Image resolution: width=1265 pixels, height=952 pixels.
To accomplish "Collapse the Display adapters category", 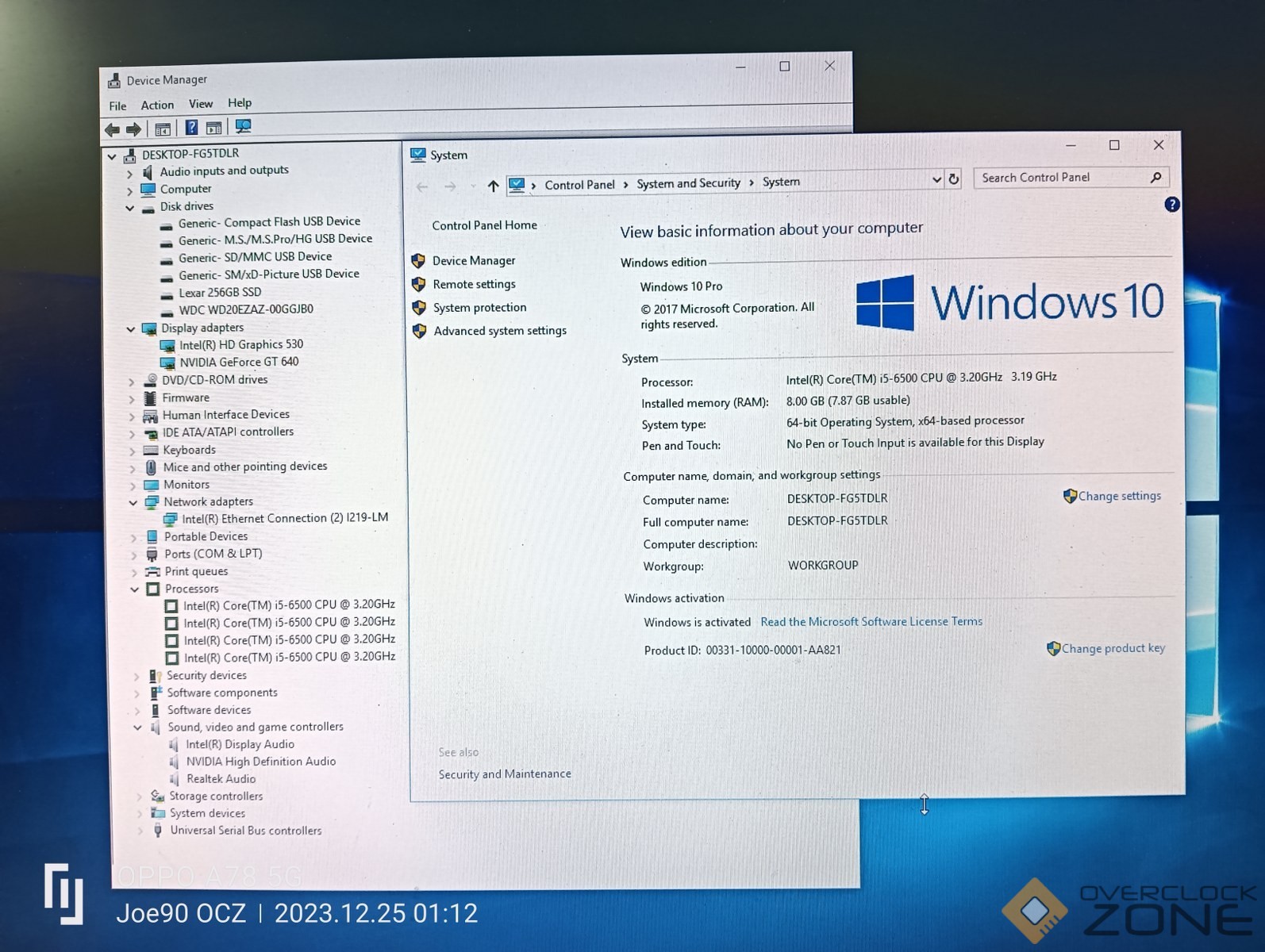I will [131, 329].
